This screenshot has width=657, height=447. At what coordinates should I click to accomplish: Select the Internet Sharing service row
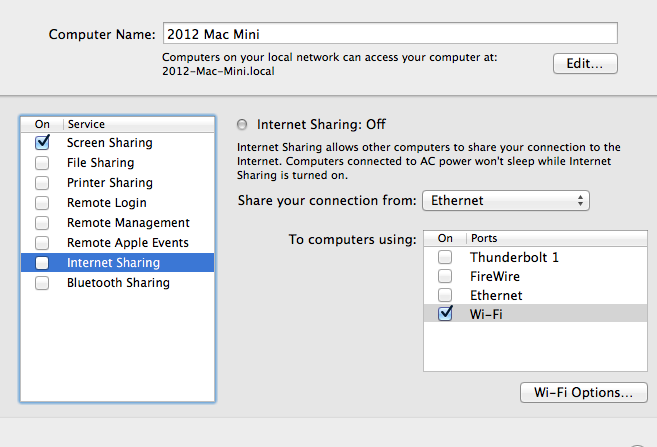pos(117,263)
